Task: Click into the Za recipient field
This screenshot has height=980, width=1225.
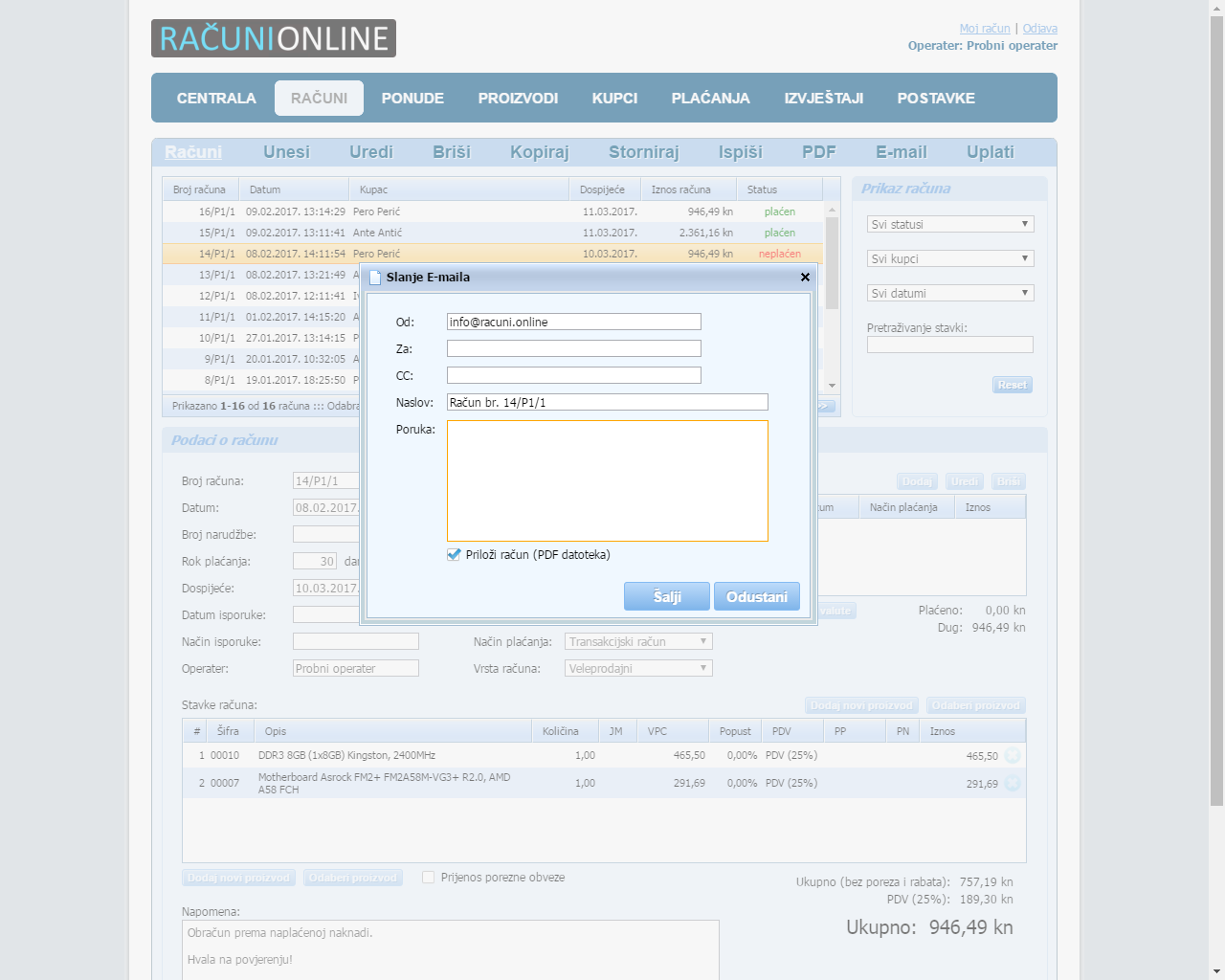Action: 573,348
